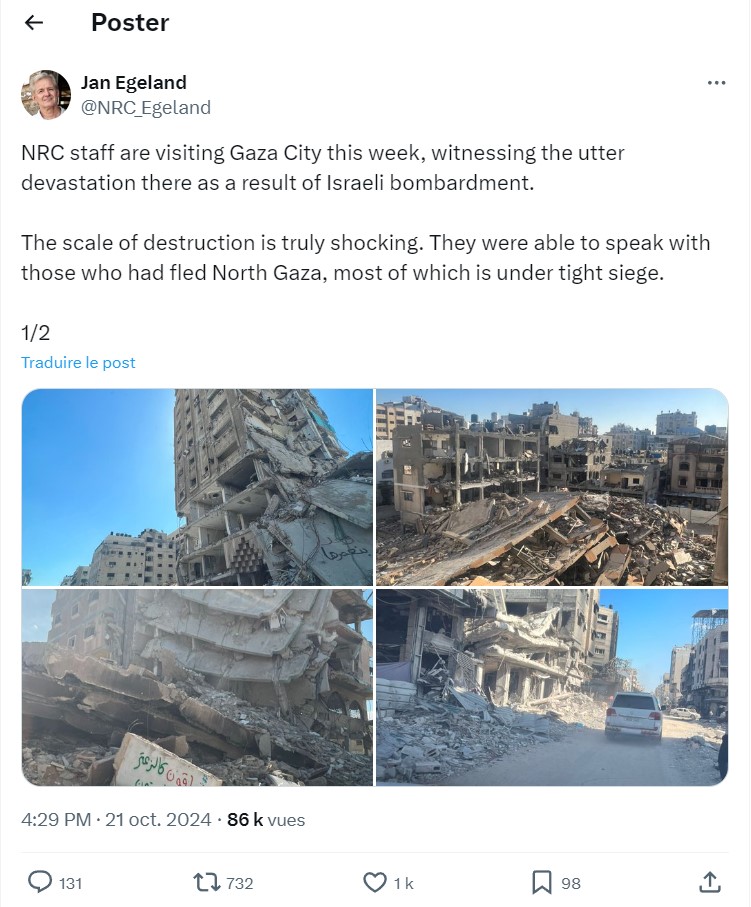751x907 pixels.
Task: Open the @NRC_Egeland handle
Action: [146, 108]
